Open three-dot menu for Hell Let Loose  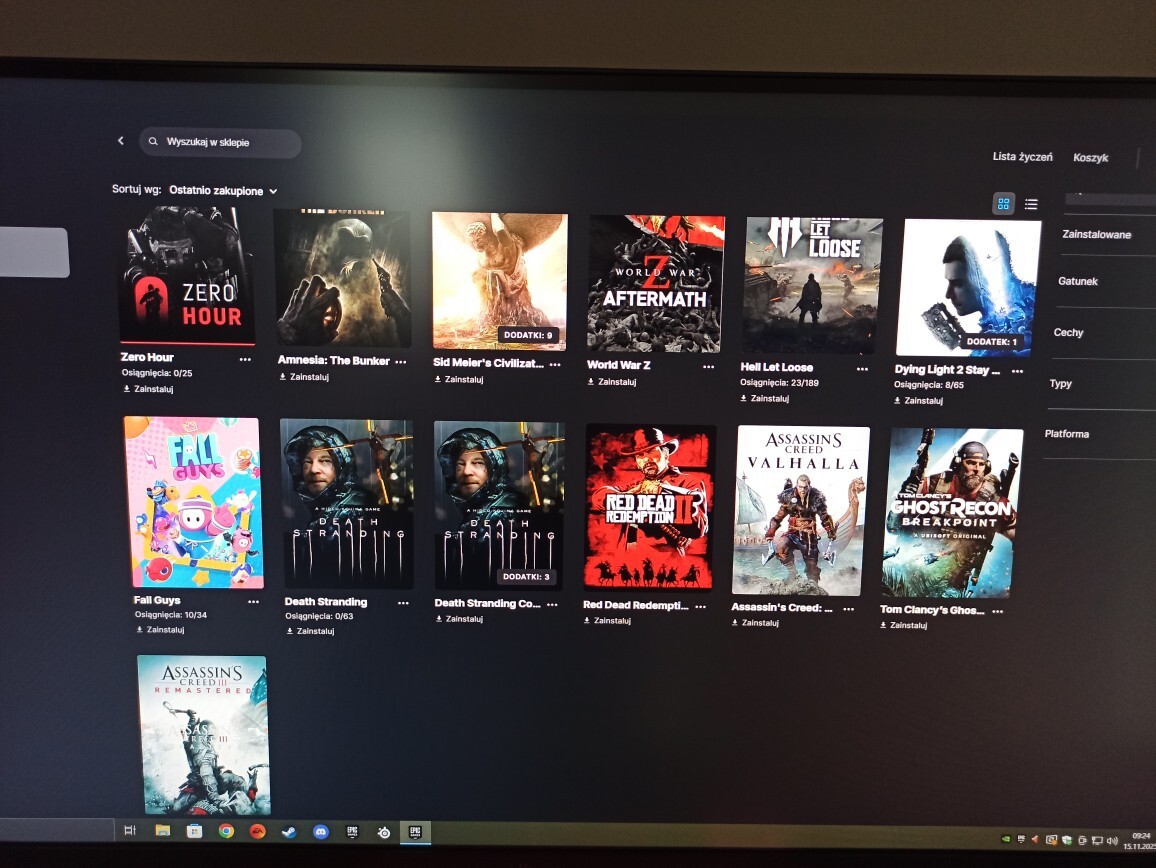(862, 369)
